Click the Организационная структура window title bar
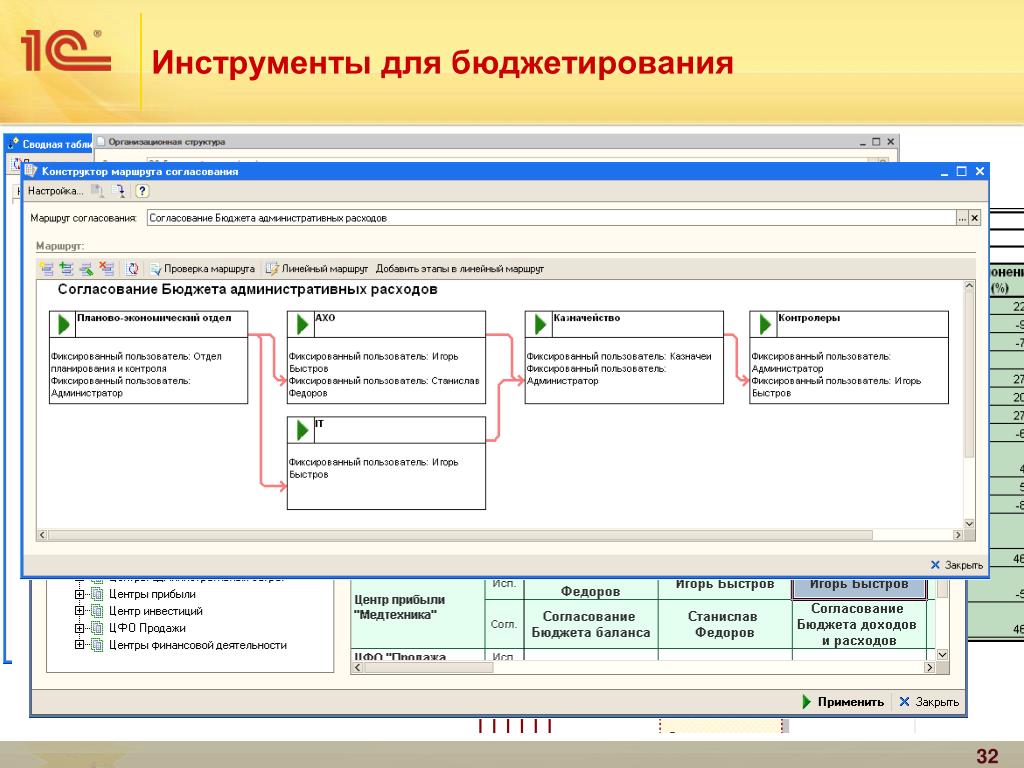Screen dimensions: 1024x768 496,142
